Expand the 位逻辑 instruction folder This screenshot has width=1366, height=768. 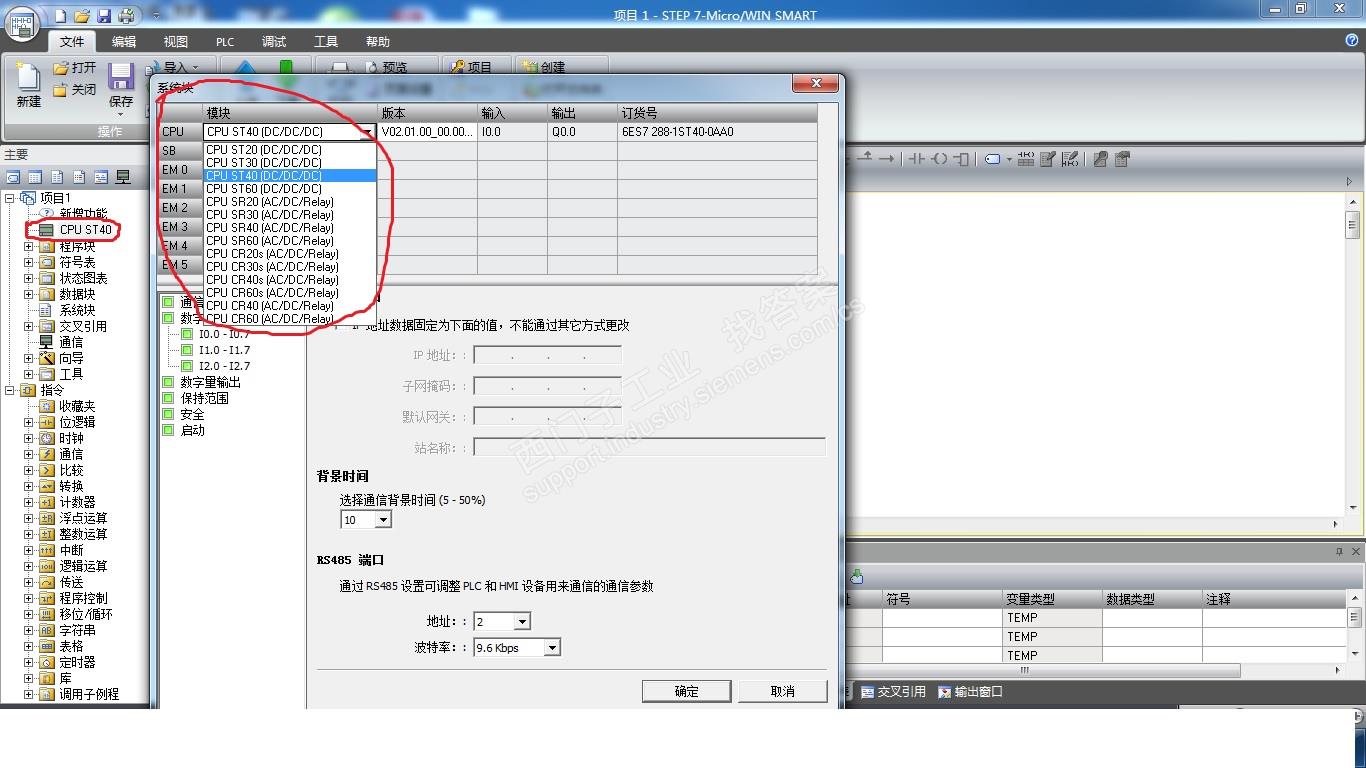(x=29, y=422)
